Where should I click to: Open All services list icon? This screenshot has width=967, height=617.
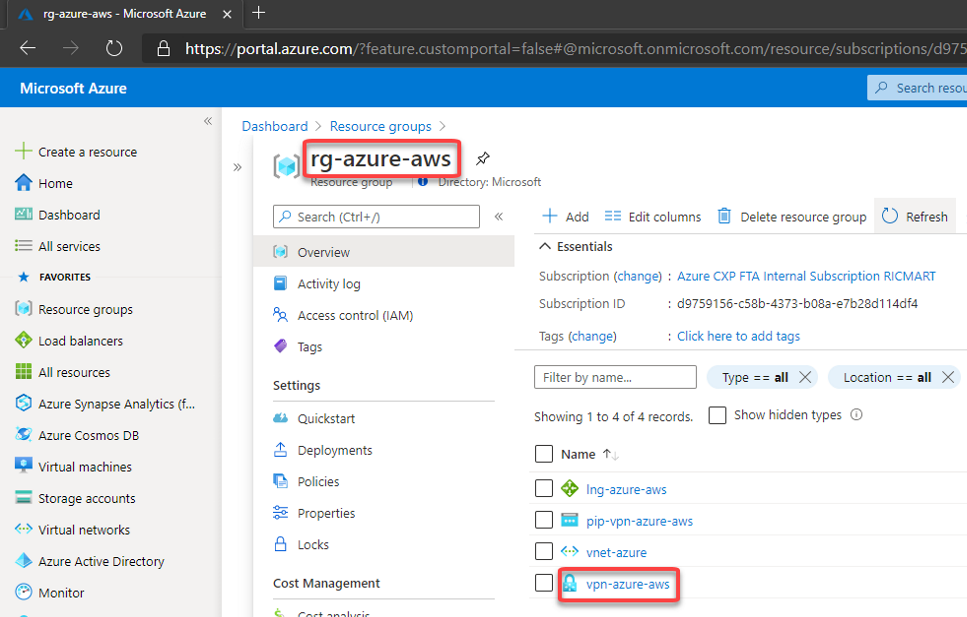(23, 246)
